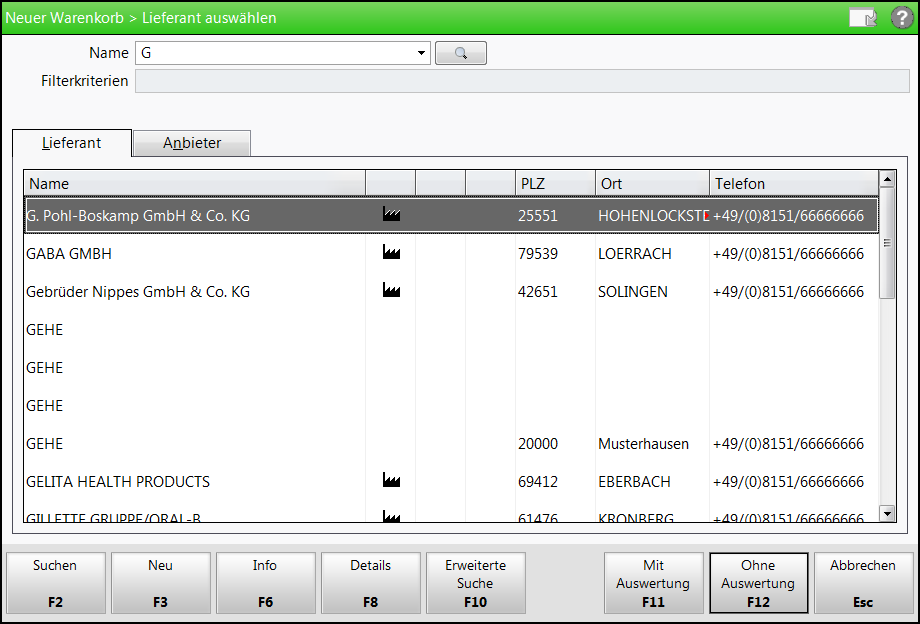
Task: Select the GABA GMBH supplier row
Action: [x=452, y=254]
